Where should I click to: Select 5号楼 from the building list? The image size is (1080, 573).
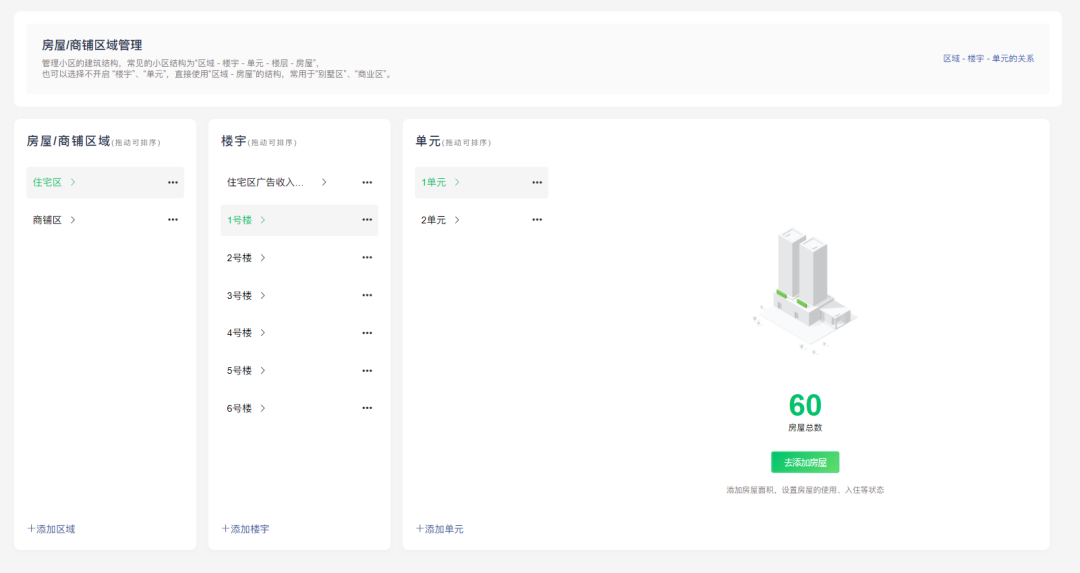[x=240, y=371]
